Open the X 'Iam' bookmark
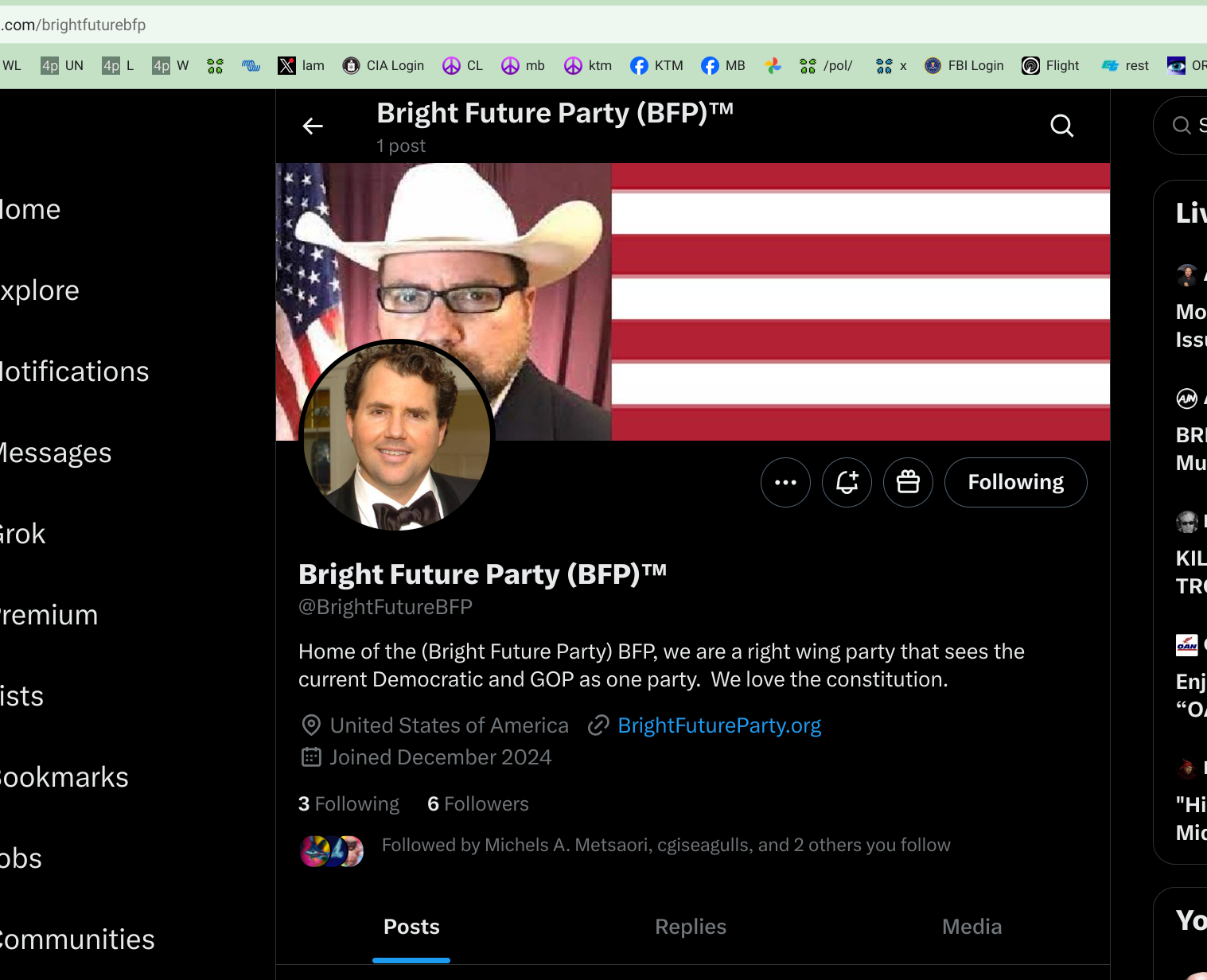The image size is (1207, 980). tap(301, 65)
